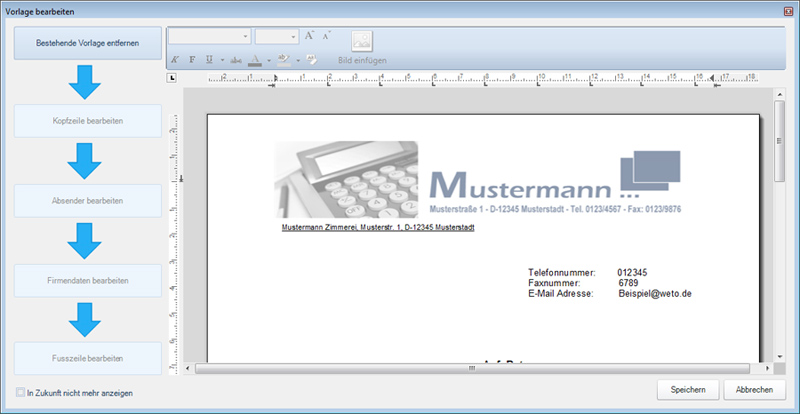Screen dimensions: 800x414
Task: Click the ruler tab-stop type selector
Action: click(172, 77)
